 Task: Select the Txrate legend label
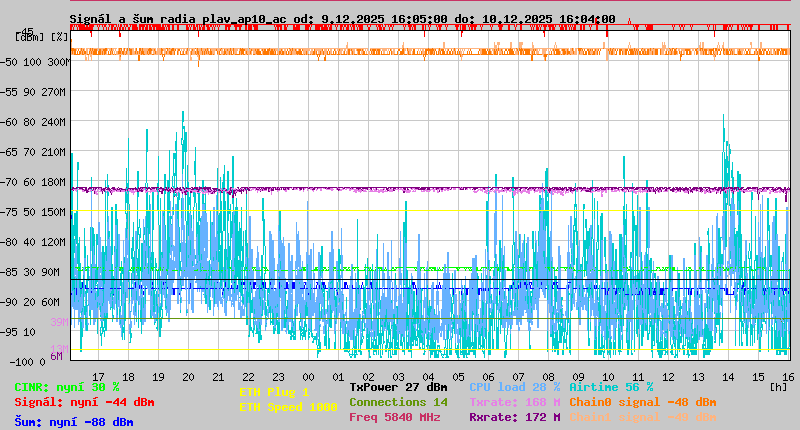click(514, 402)
